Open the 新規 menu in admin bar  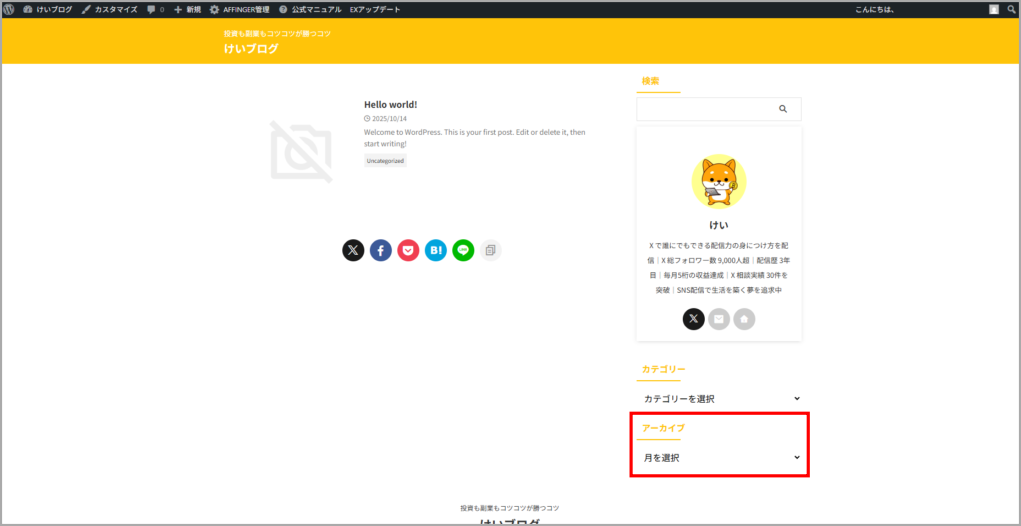click(187, 9)
